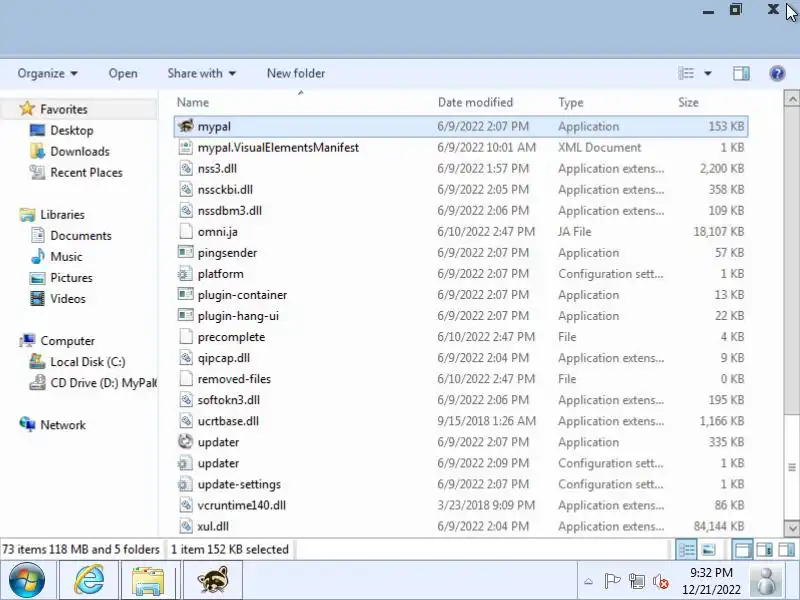Switch to large icons view in the status bar
The width and height of the screenshot is (800, 600).
709,549
